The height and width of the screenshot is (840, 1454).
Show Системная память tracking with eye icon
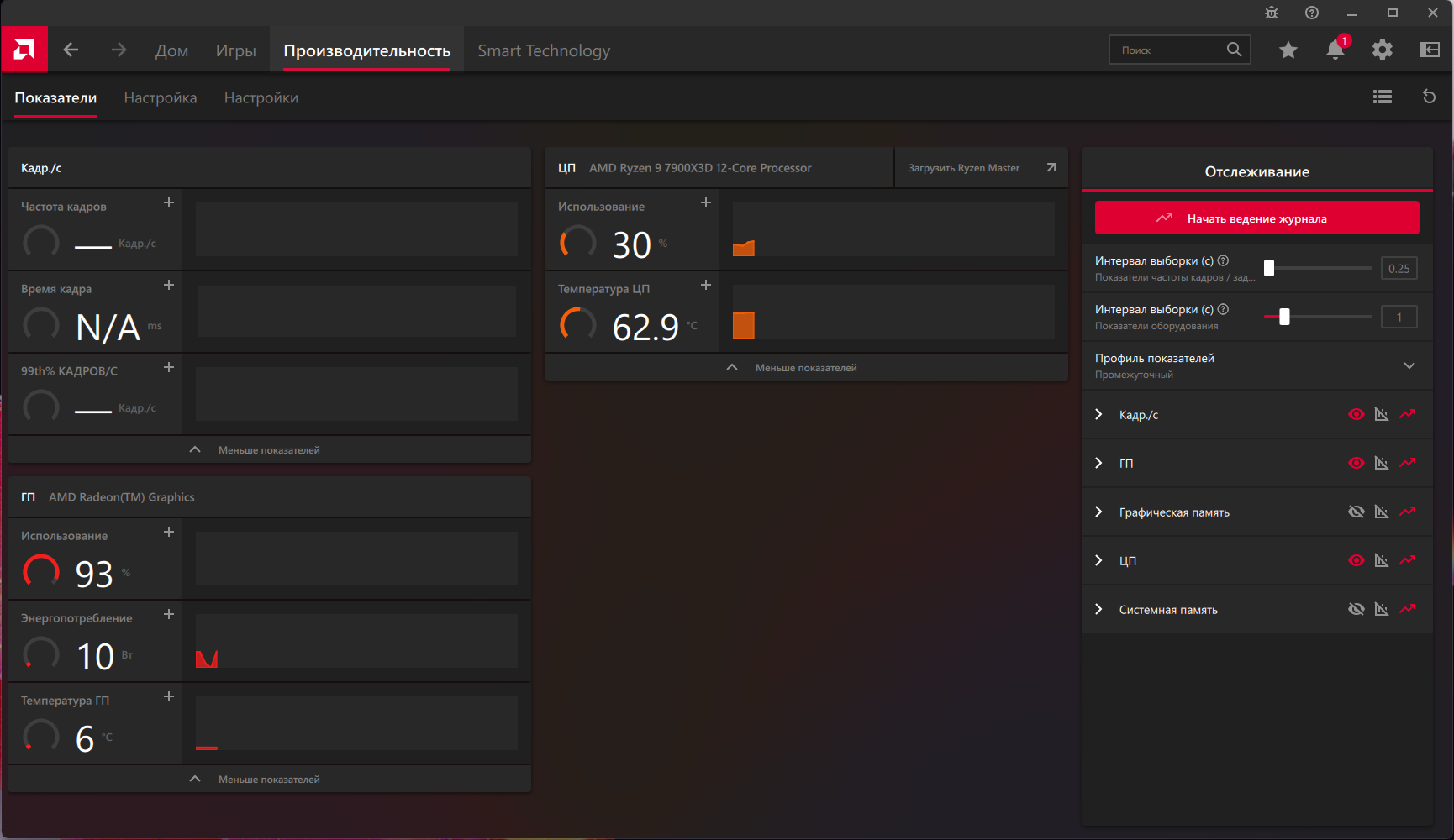click(x=1356, y=609)
